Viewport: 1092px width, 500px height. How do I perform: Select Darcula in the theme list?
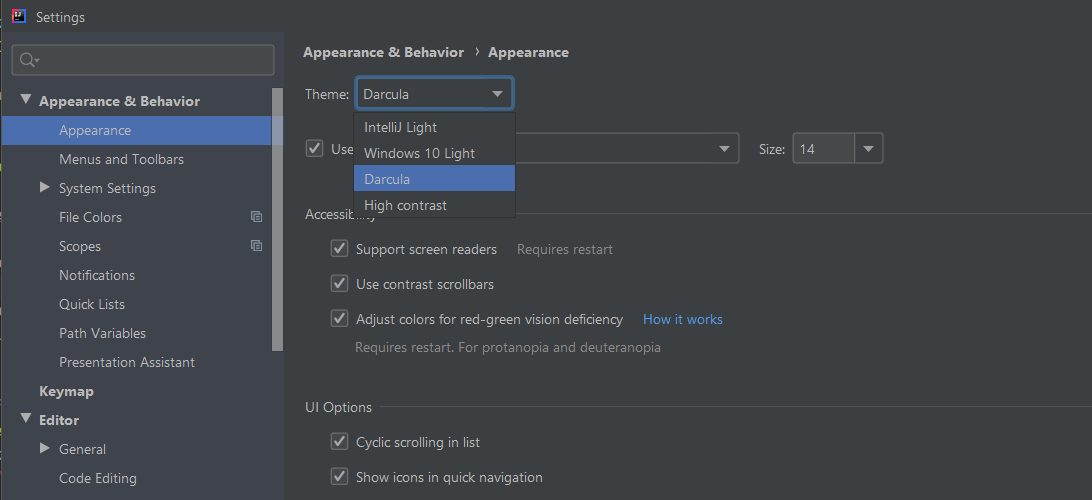coord(435,179)
